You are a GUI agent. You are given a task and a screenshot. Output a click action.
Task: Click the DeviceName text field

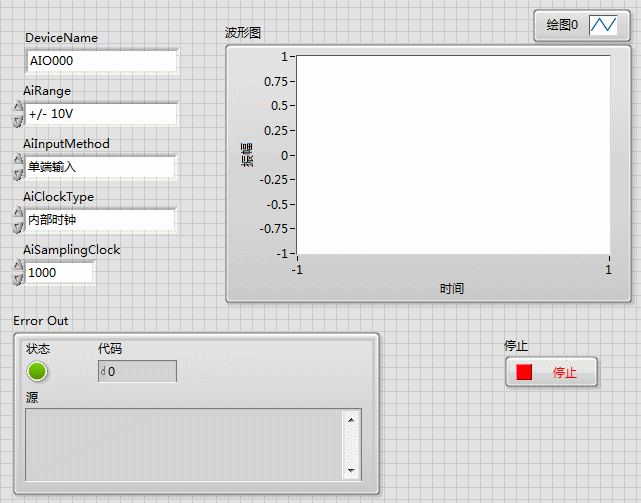click(x=101, y=61)
